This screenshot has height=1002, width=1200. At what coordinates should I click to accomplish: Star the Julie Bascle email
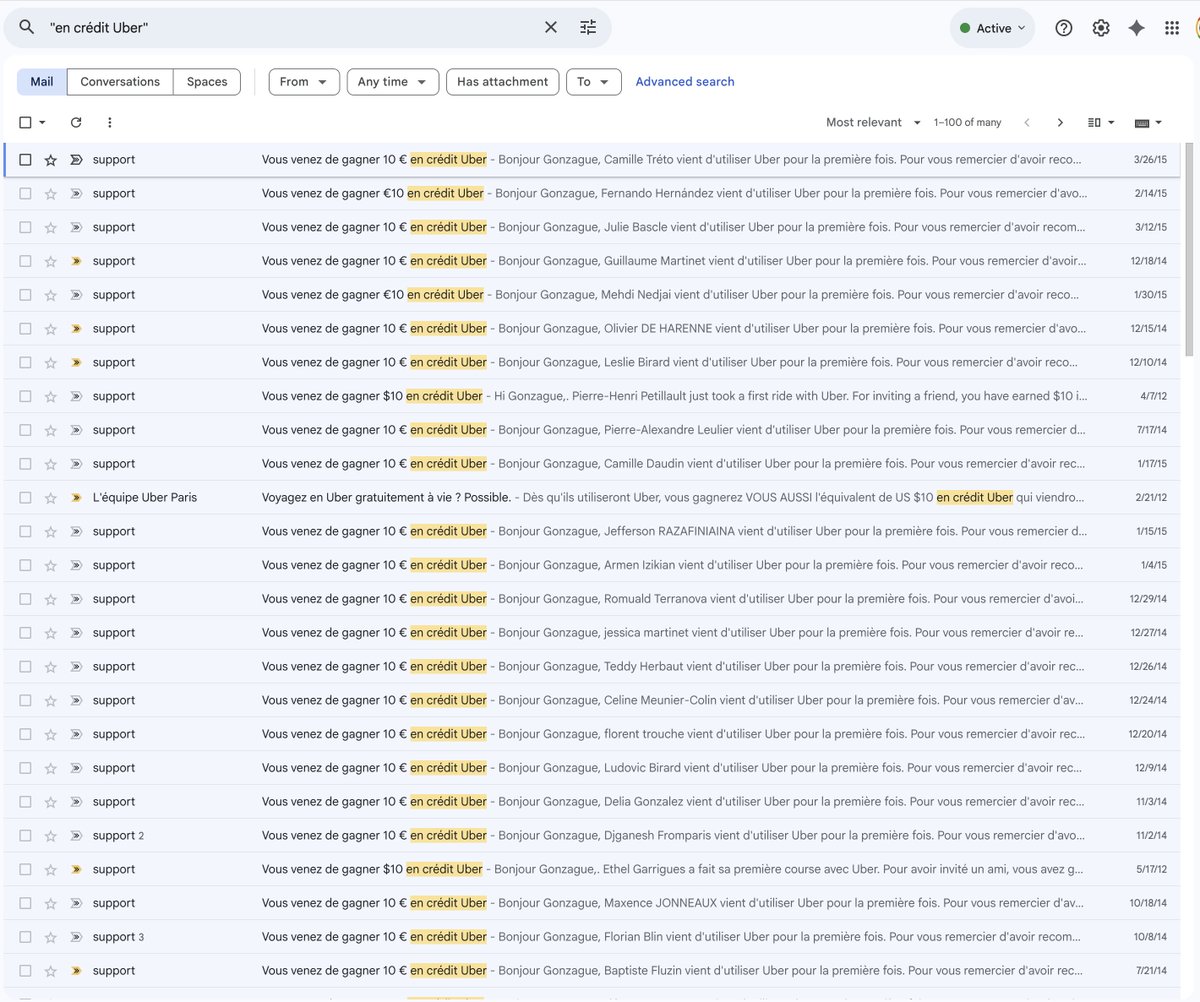point(51,227)
